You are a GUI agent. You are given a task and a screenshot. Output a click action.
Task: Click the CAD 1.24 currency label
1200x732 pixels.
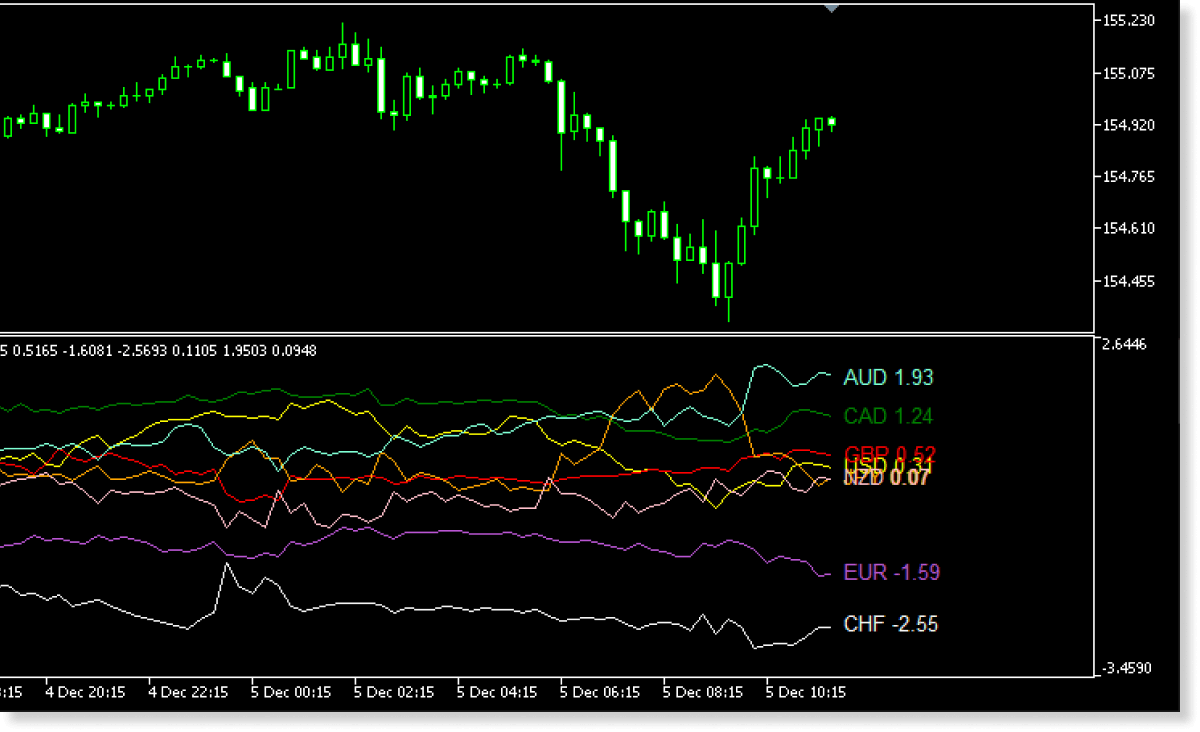coord(886,416)
